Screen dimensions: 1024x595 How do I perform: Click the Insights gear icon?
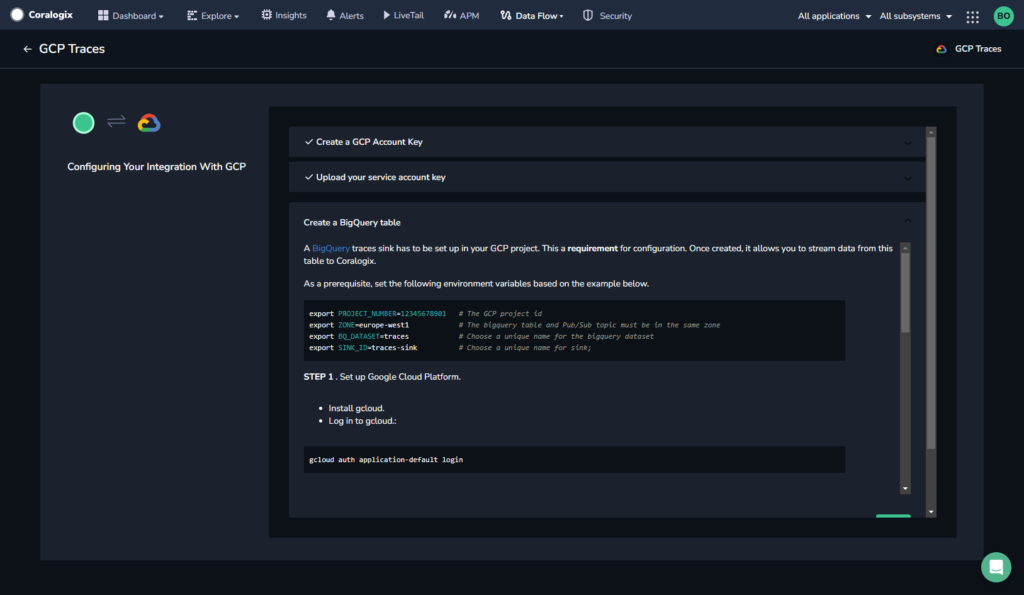pos(266,14)
